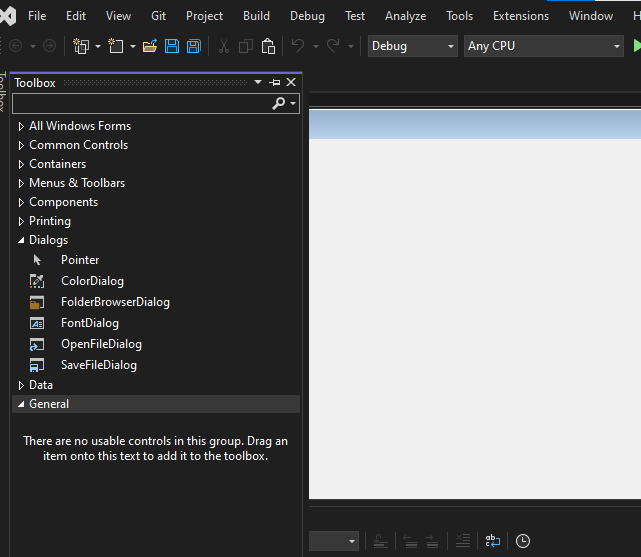Viewport: 641px width, 557px height.
Task: Click the clock icon in bottom toolbar
Action: point(523,541)
